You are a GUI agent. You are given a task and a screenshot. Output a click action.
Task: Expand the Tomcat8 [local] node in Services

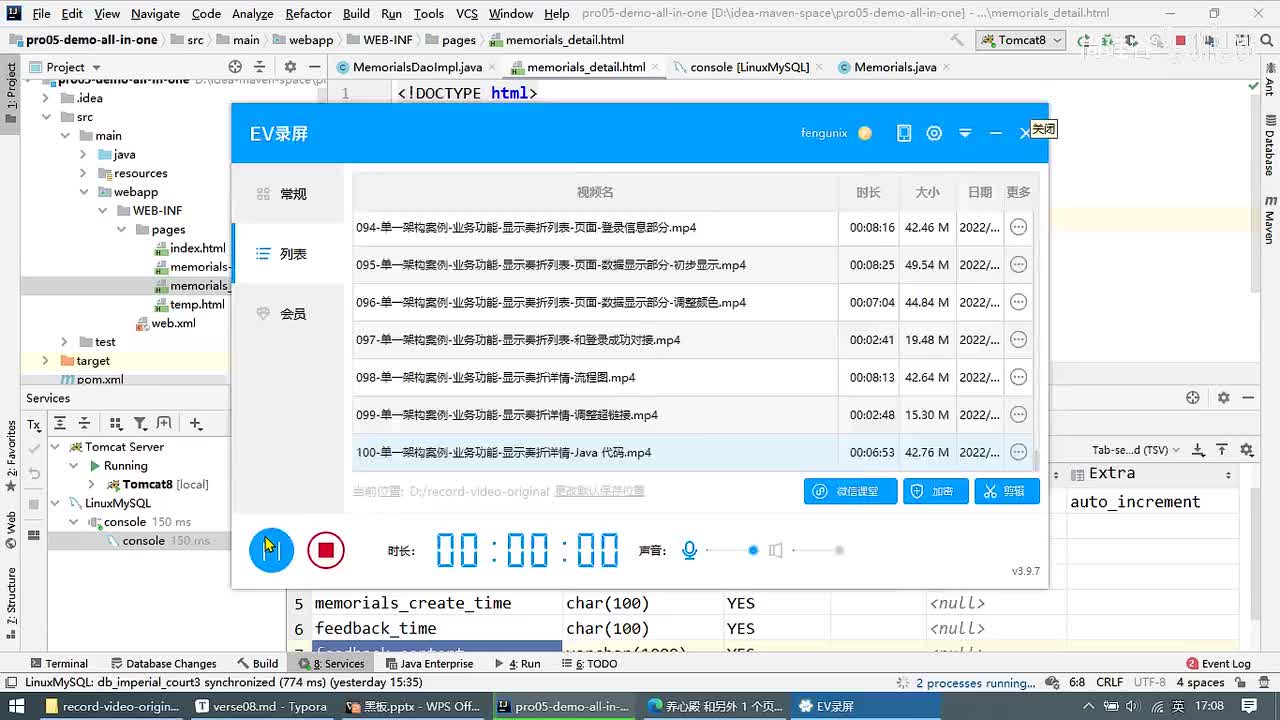click(92, 484)
